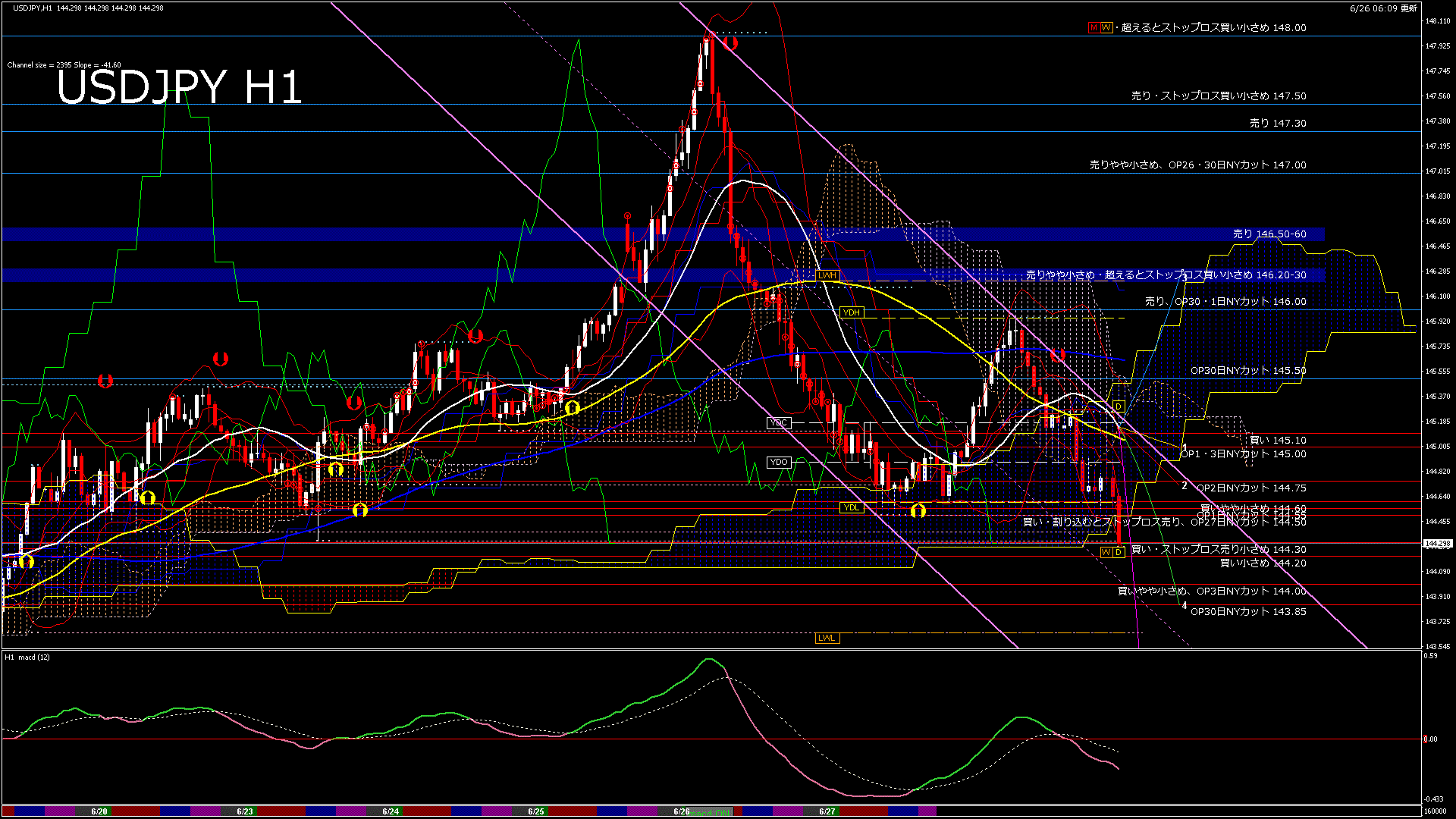Viewport: 1456px width, 819px height.
Task: Click the LWH last-week-high marker label
Action: click(x=827, y=275)
